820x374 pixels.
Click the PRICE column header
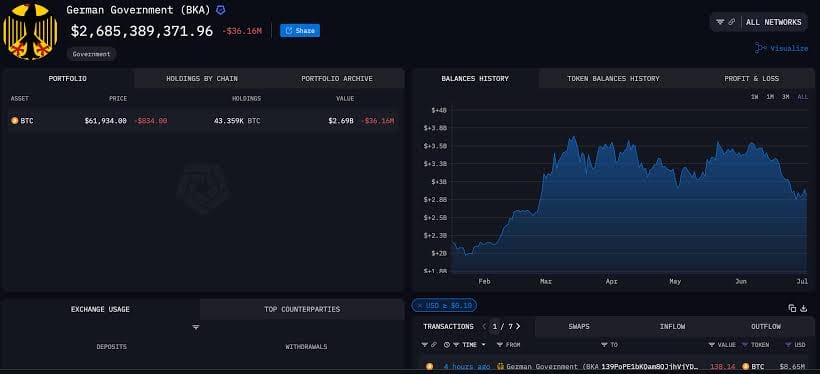point(118,99)
